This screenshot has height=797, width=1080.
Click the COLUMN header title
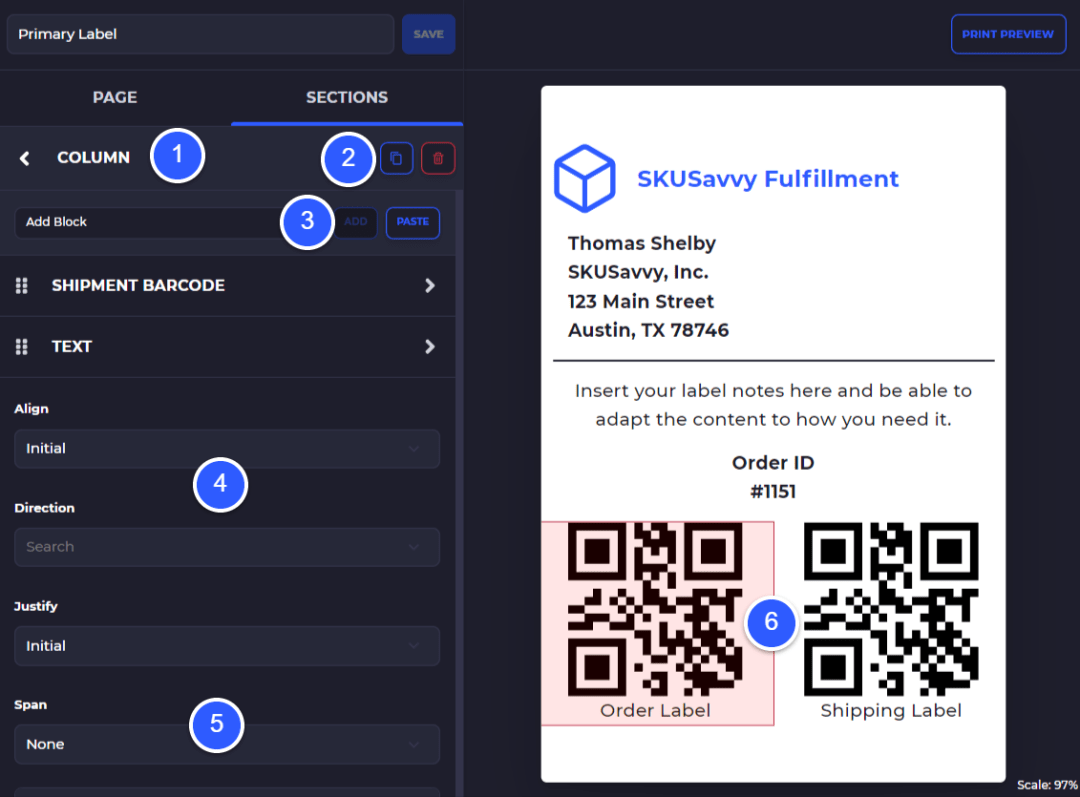click(93, 158)
